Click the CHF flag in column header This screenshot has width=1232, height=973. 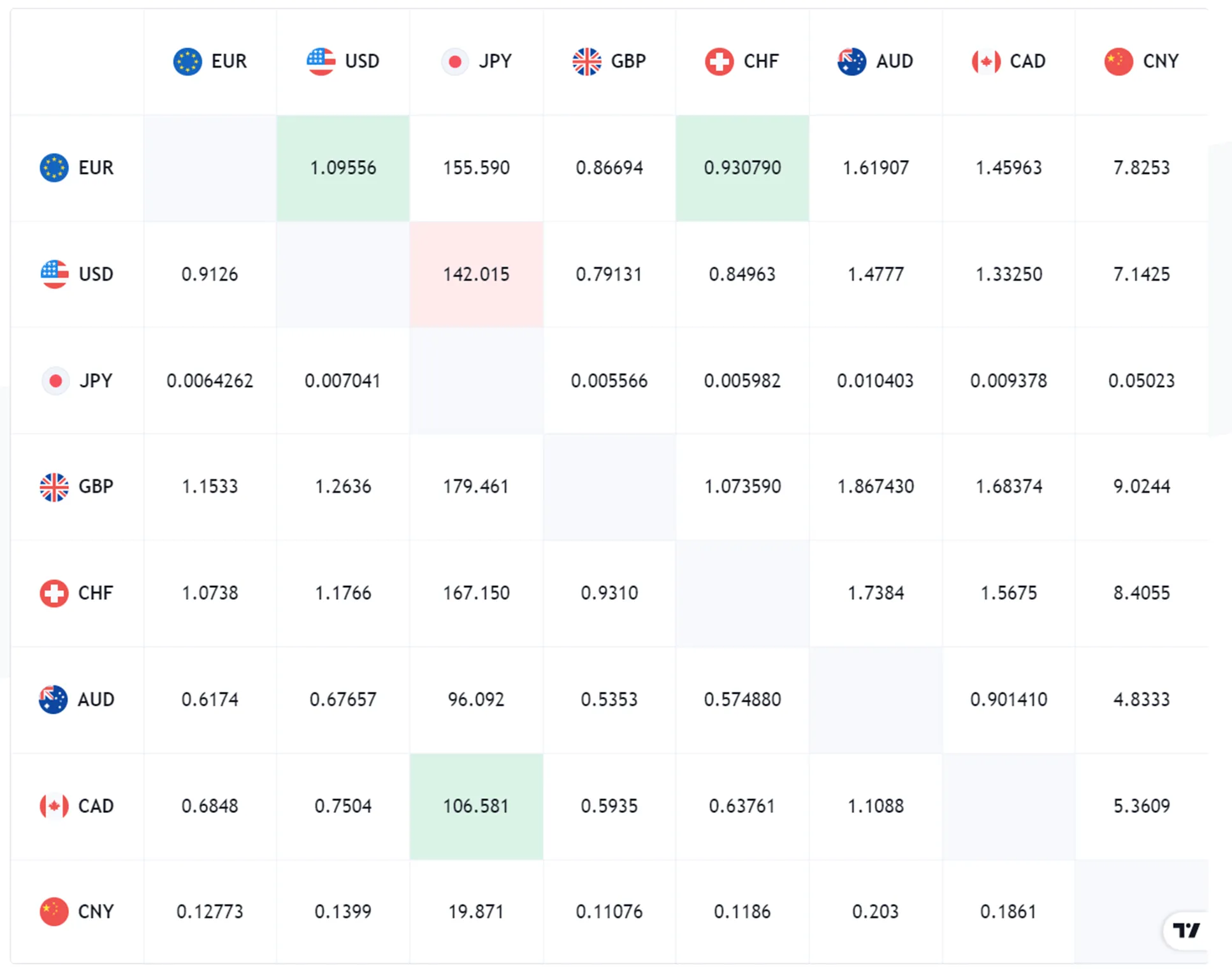tap(720, 61)
